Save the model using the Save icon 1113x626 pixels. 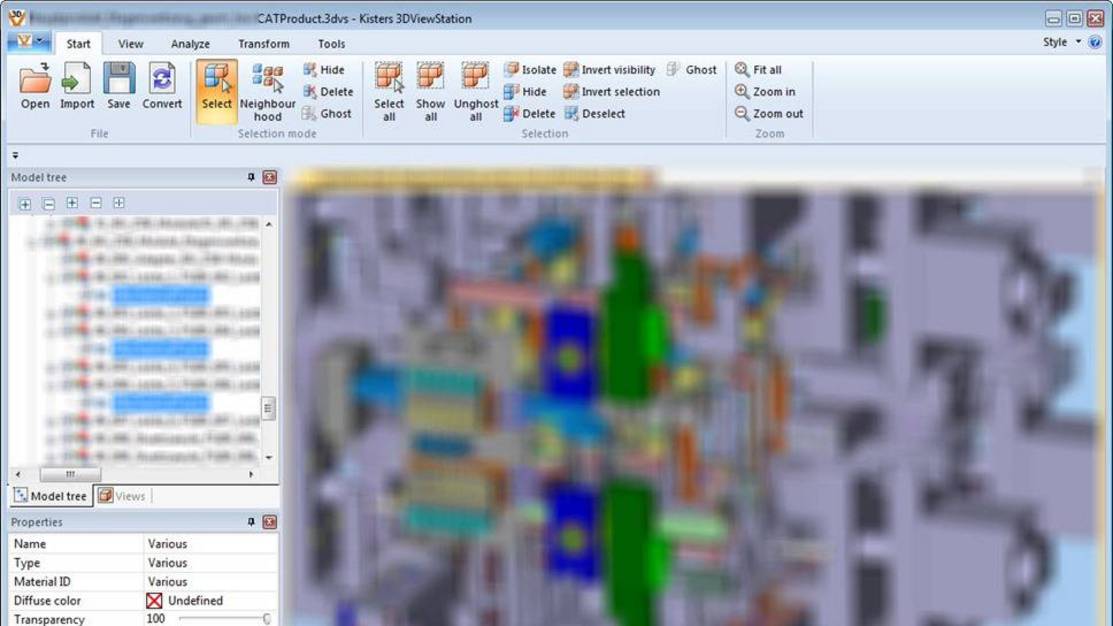click(x=119, y=86)
